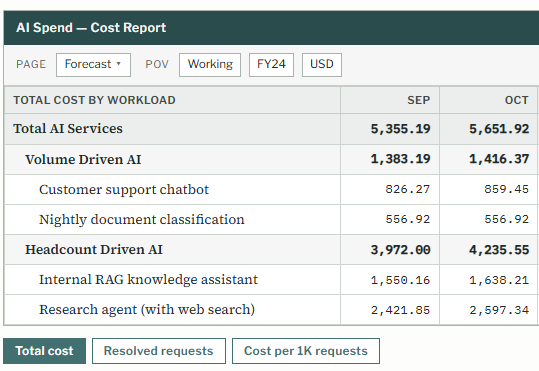Click the POV label
539x371 pixels.
157,64
